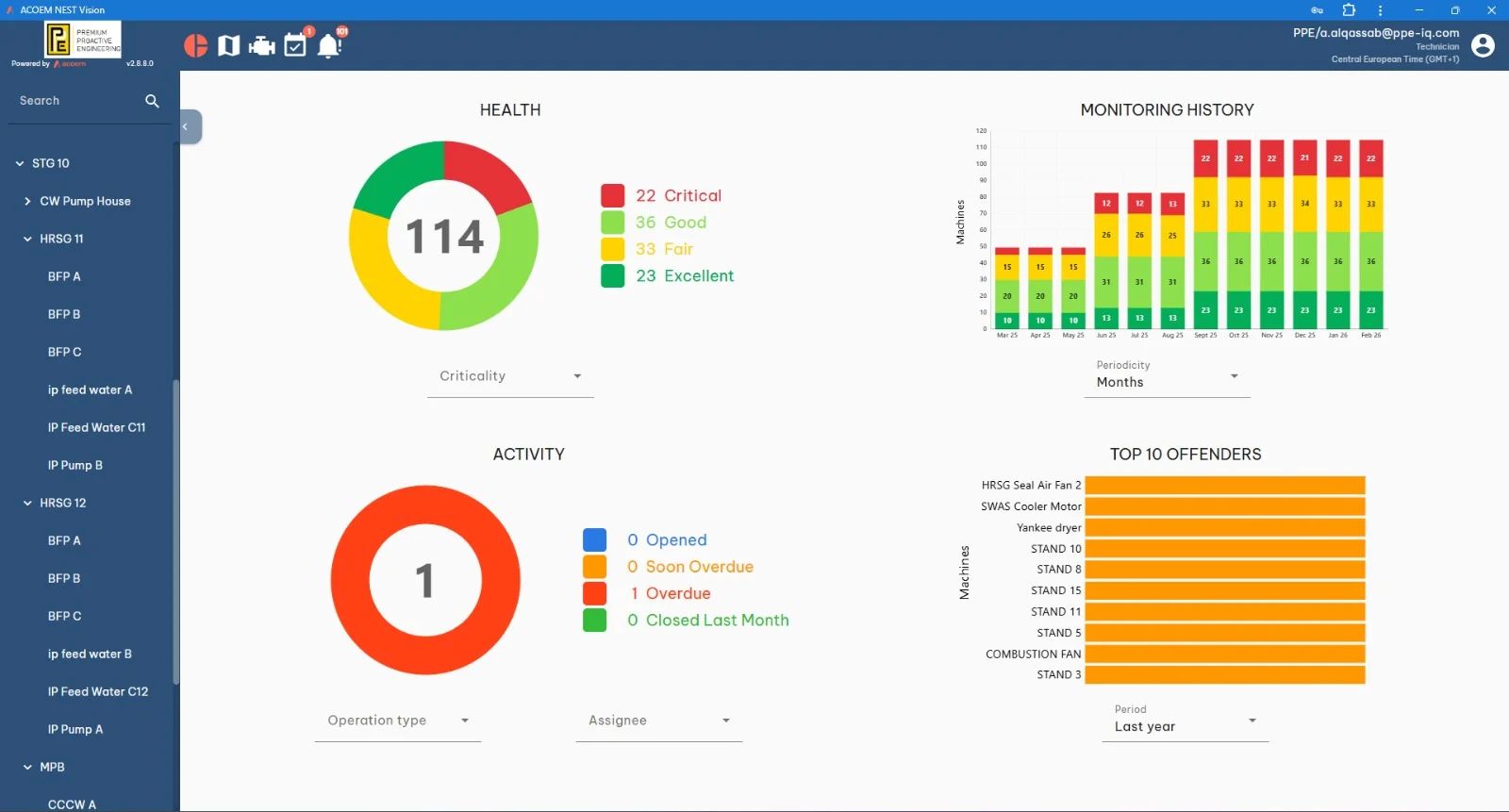Screen dimensions: 1509x812
Task: Click the browser extensions puzzle icon
Action: pos(1349,10)
